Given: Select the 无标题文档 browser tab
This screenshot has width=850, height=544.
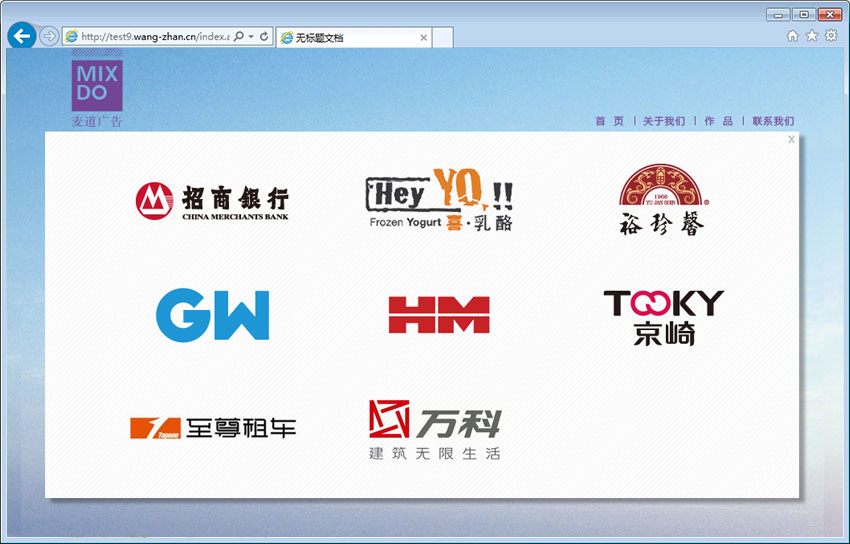Looking at the screenshot, I should pos(354,37).
